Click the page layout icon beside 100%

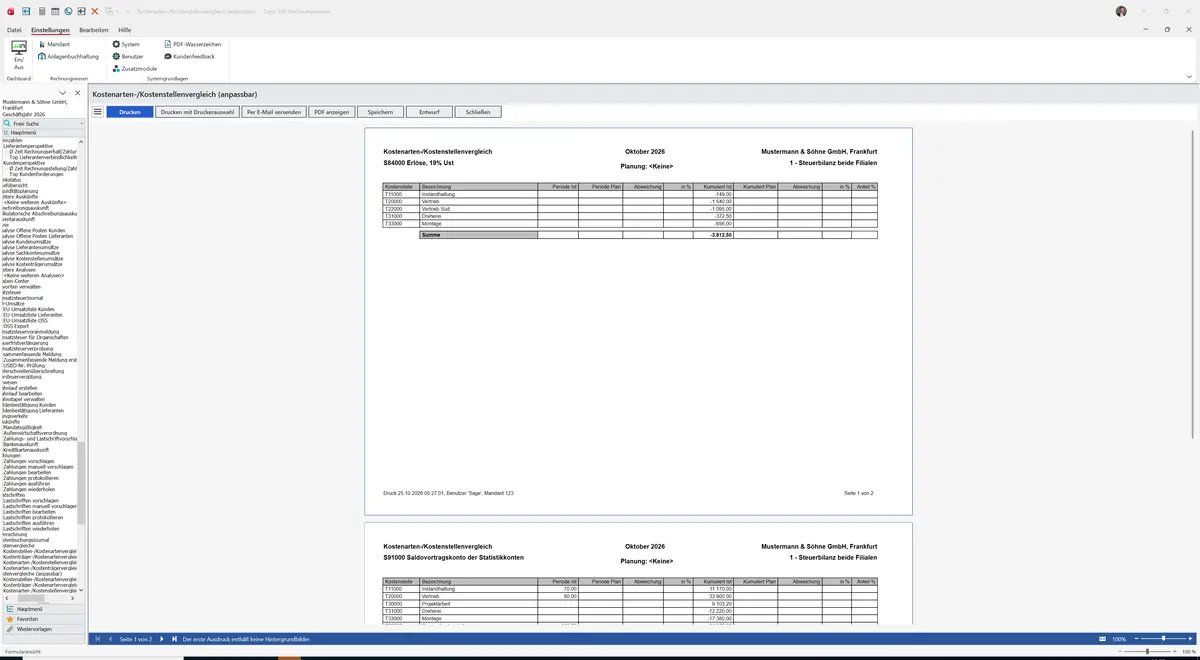pos(1102,638)
